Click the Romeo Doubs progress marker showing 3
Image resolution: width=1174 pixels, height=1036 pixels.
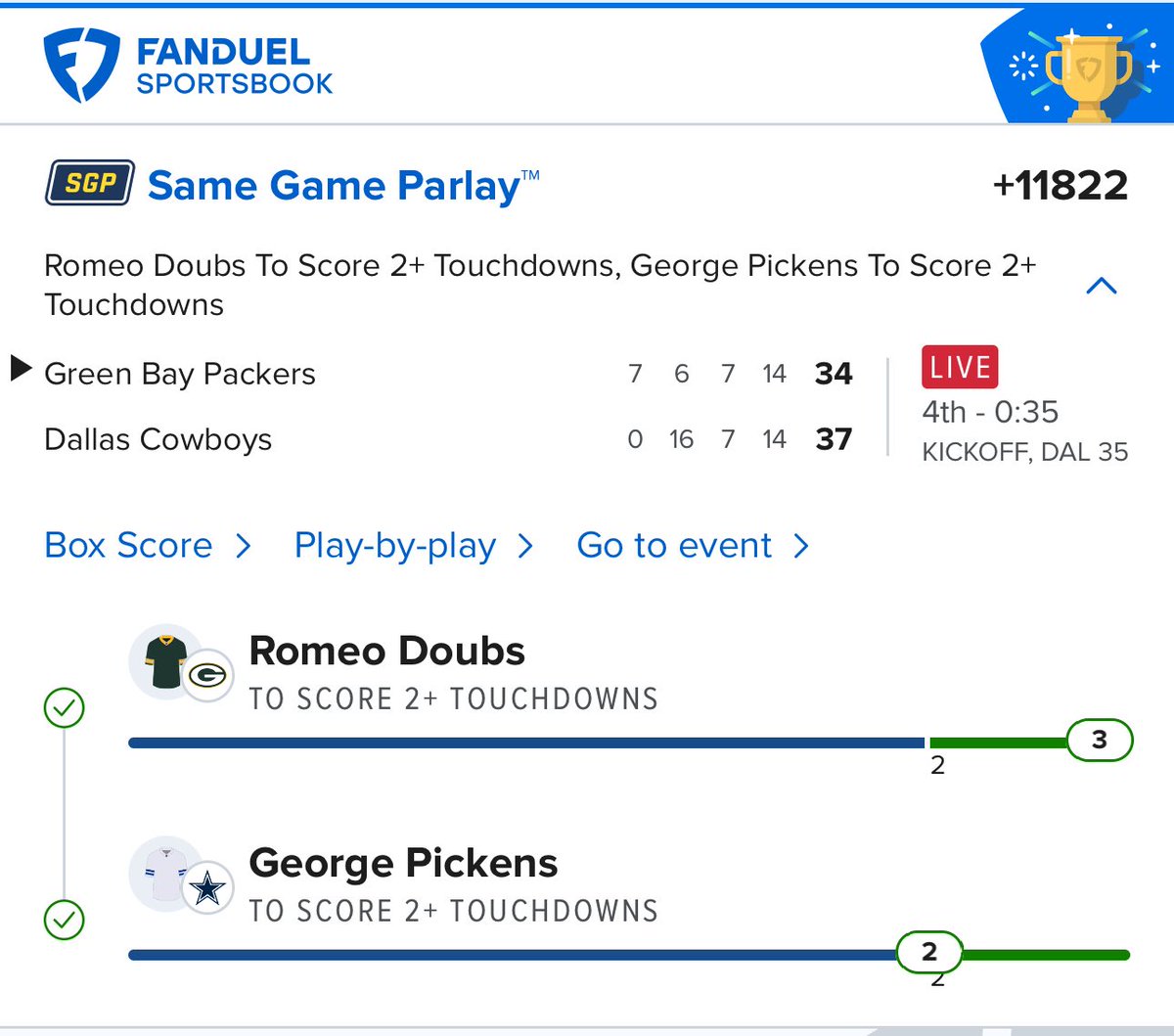click(1099, 740)
